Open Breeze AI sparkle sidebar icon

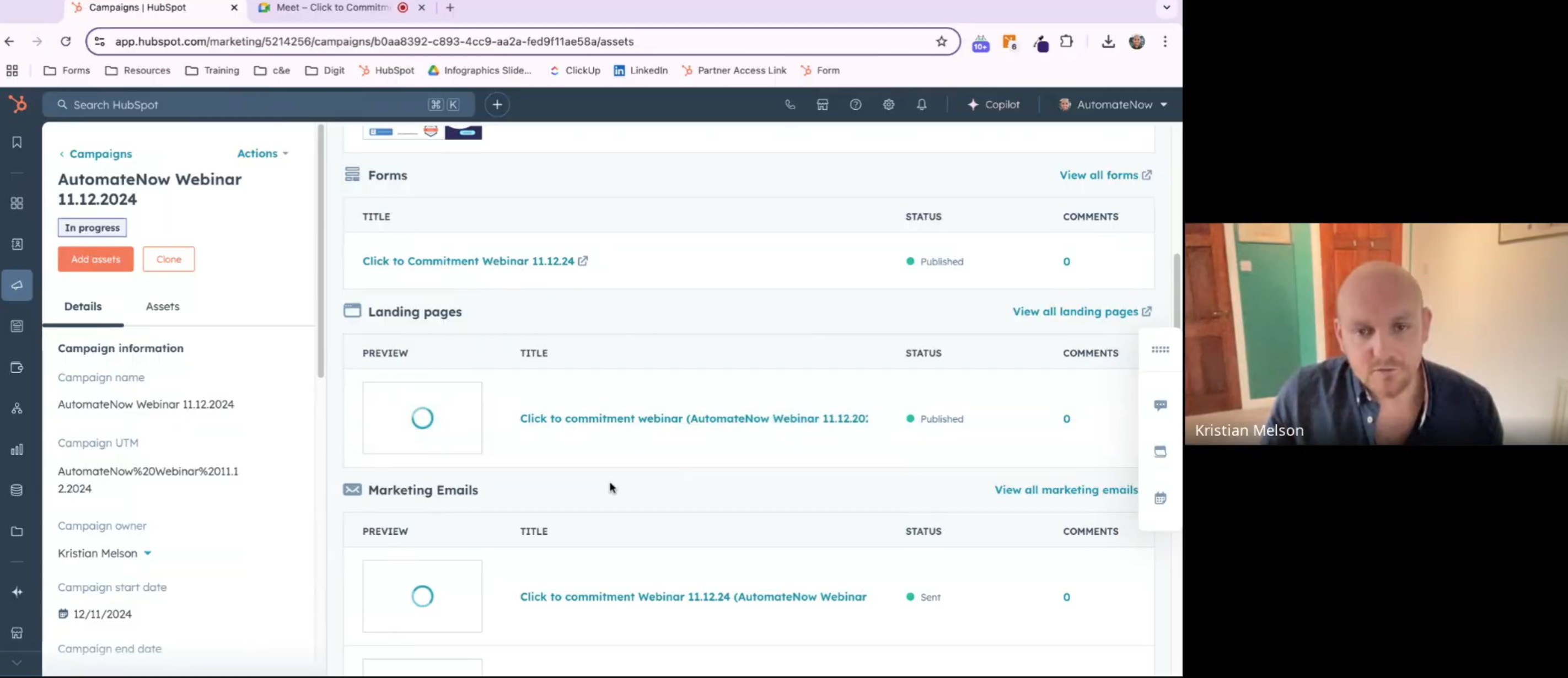coord(17,592)
